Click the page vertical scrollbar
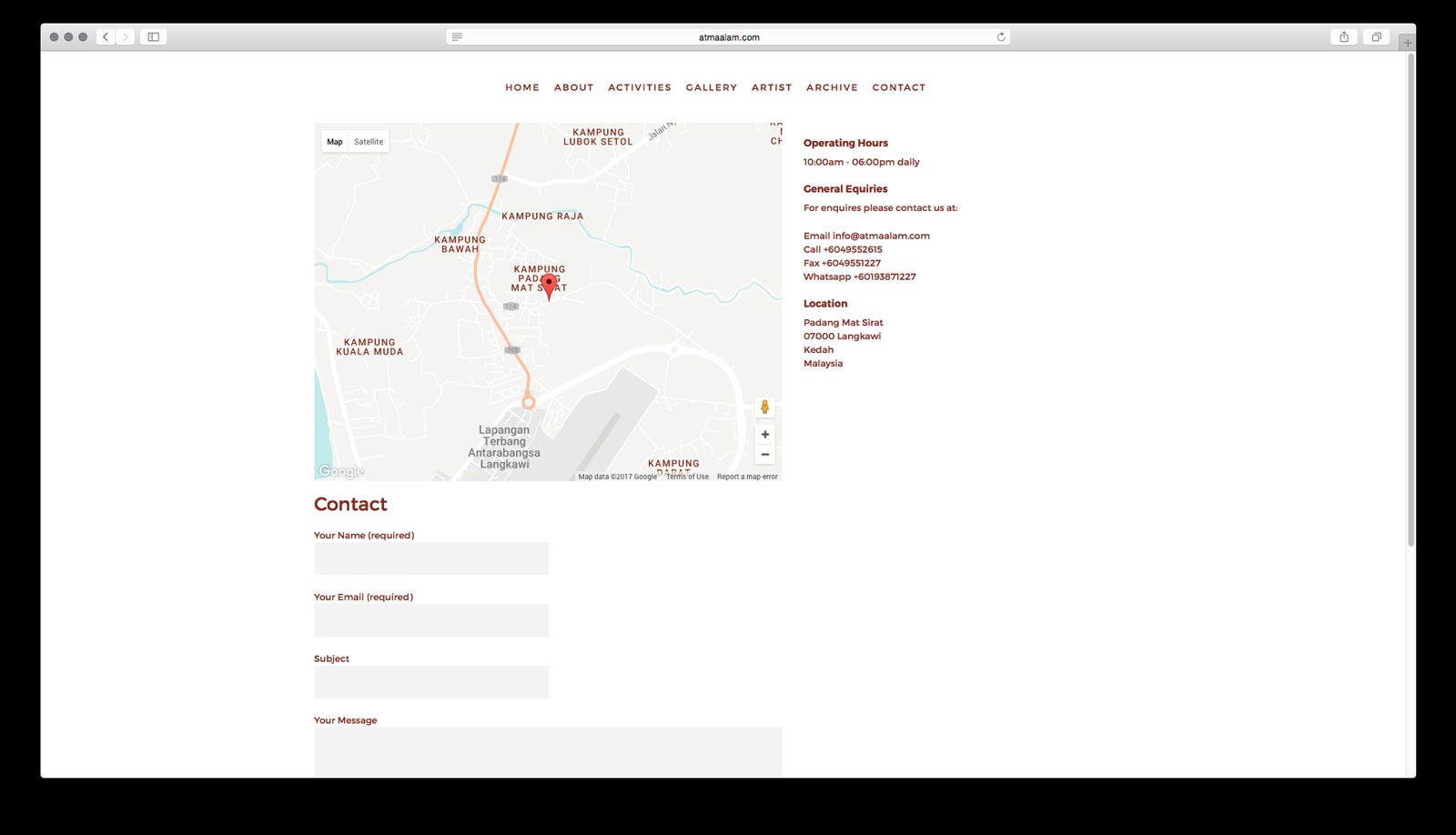The width and height of the screenshot is (1456, 835). pos(1410,300)
